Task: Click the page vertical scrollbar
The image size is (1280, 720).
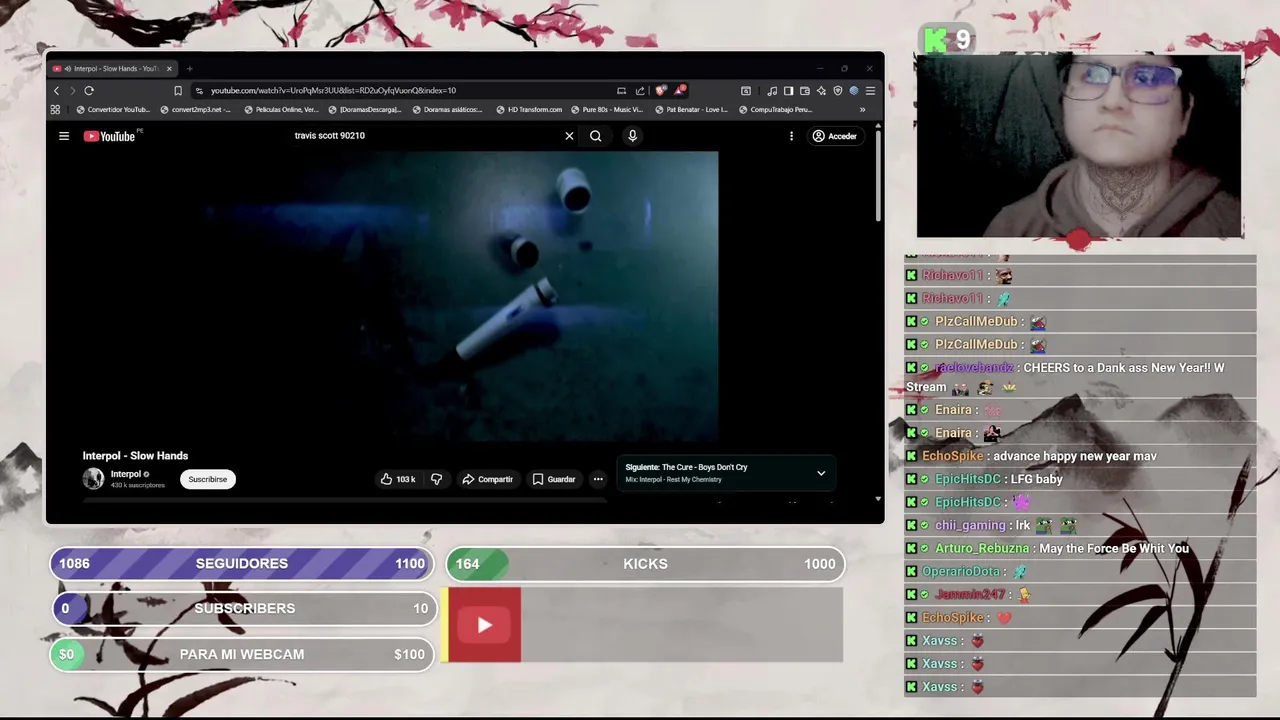Action: coord(878,175)
